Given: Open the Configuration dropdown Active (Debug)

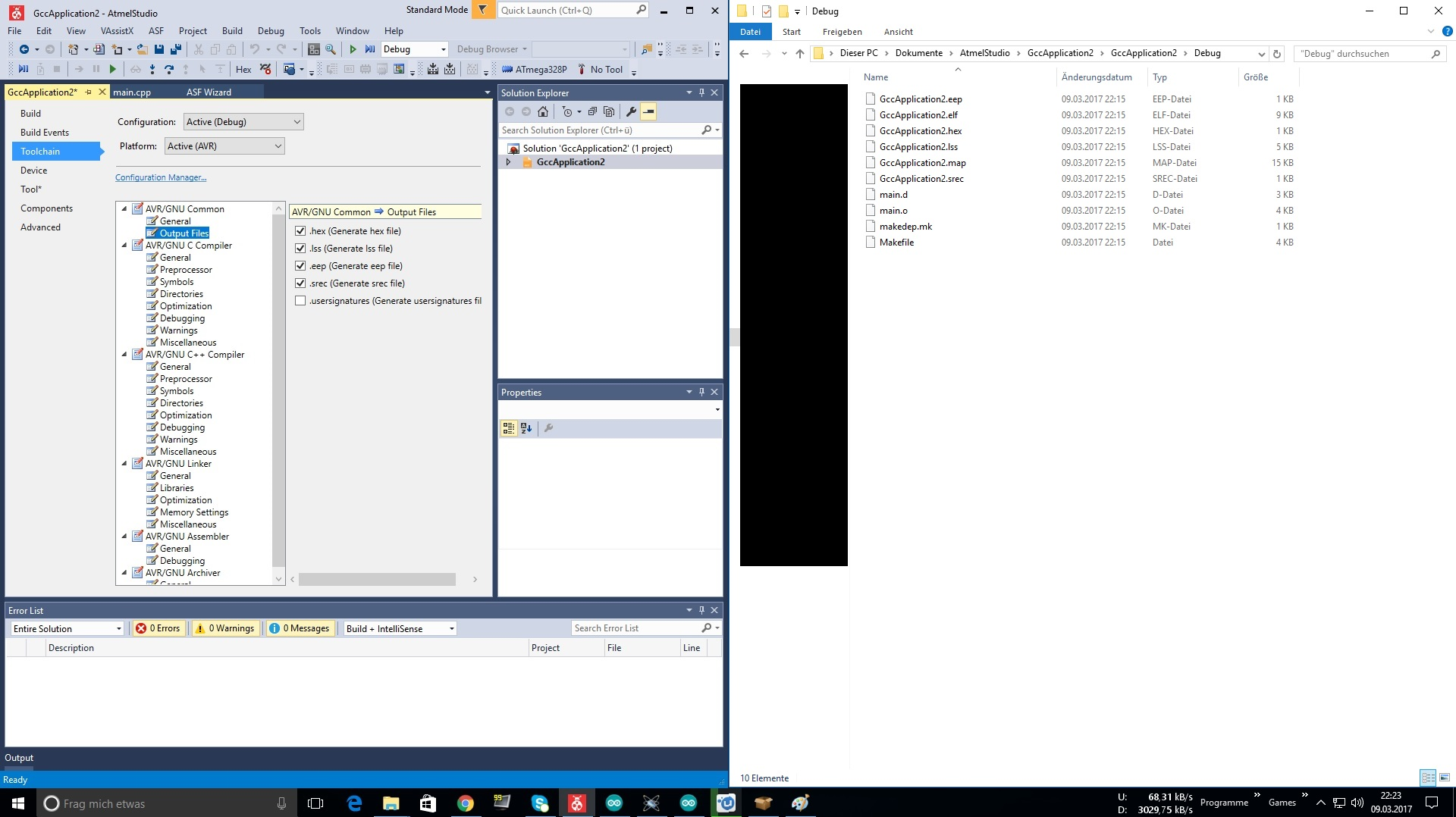Looking at the screenshot, I should [243, 122].
